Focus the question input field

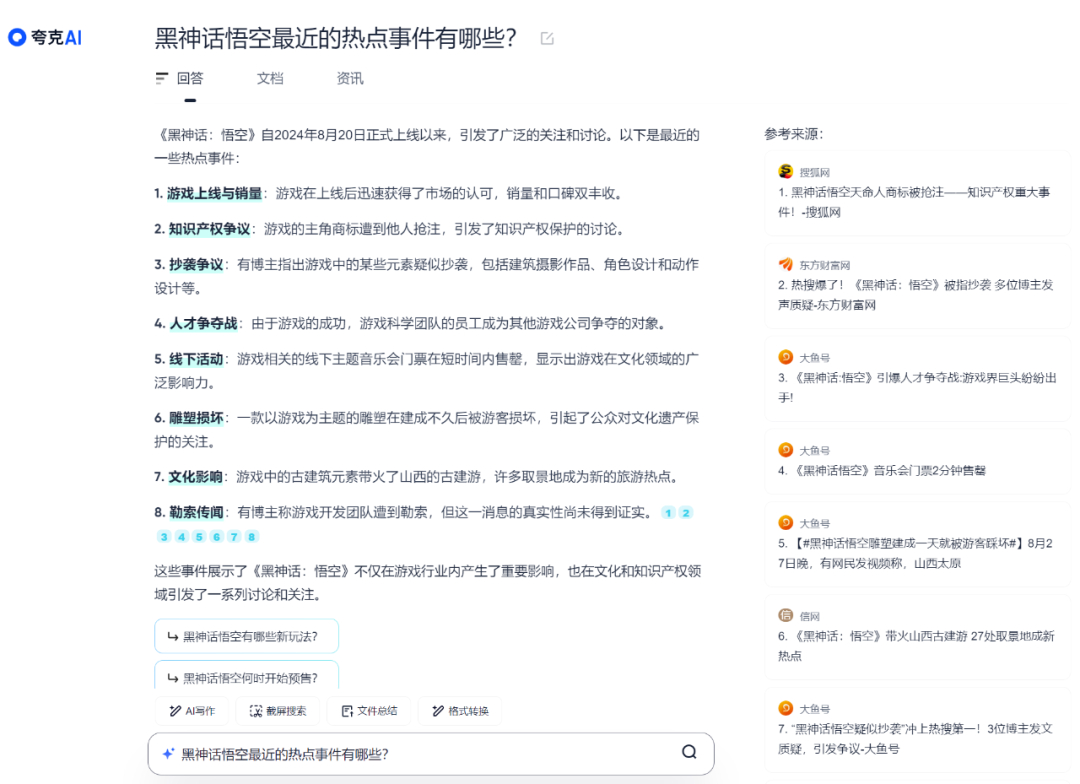(x=430, y=754)
